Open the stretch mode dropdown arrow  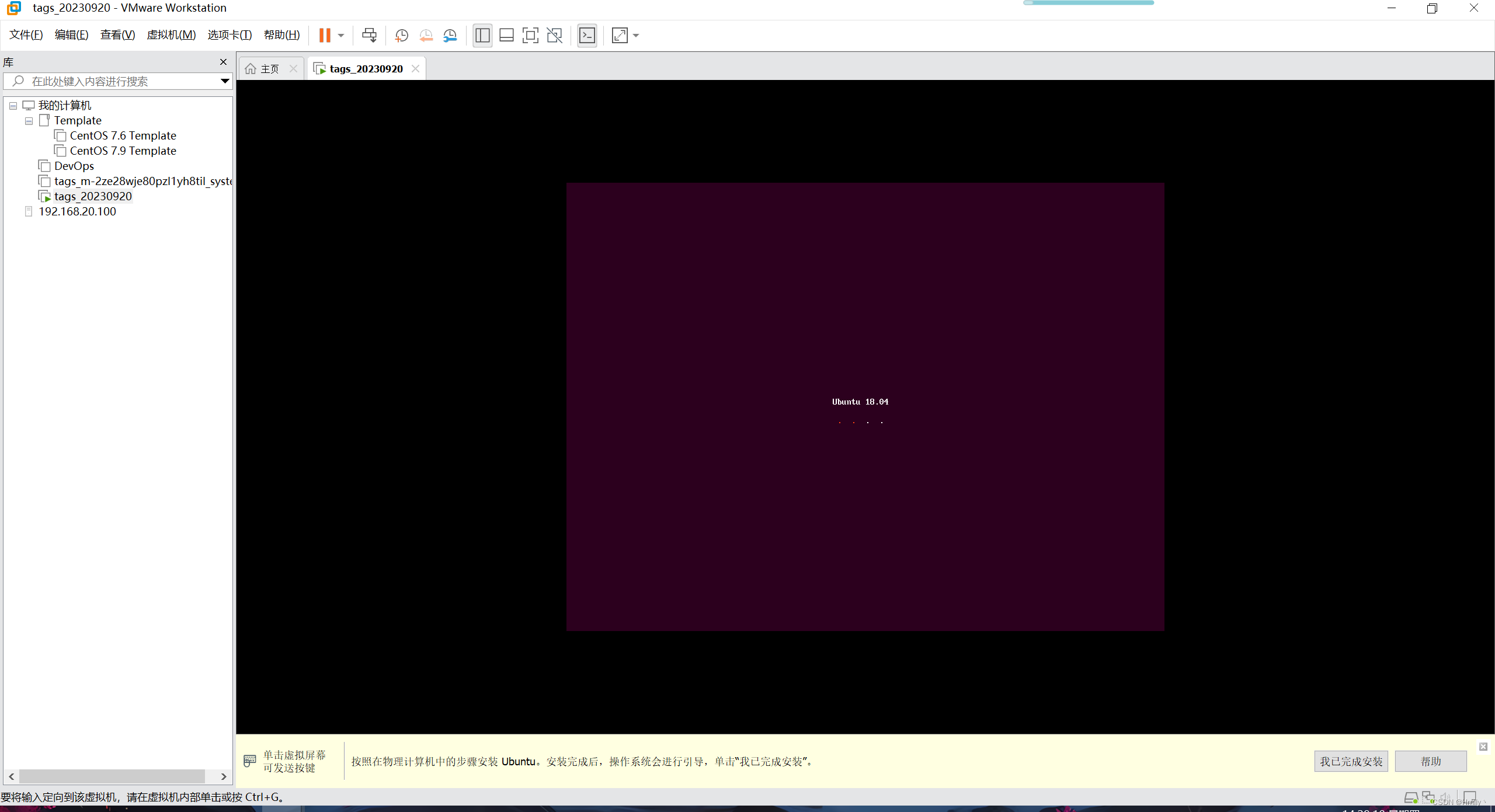coord(635,35)
